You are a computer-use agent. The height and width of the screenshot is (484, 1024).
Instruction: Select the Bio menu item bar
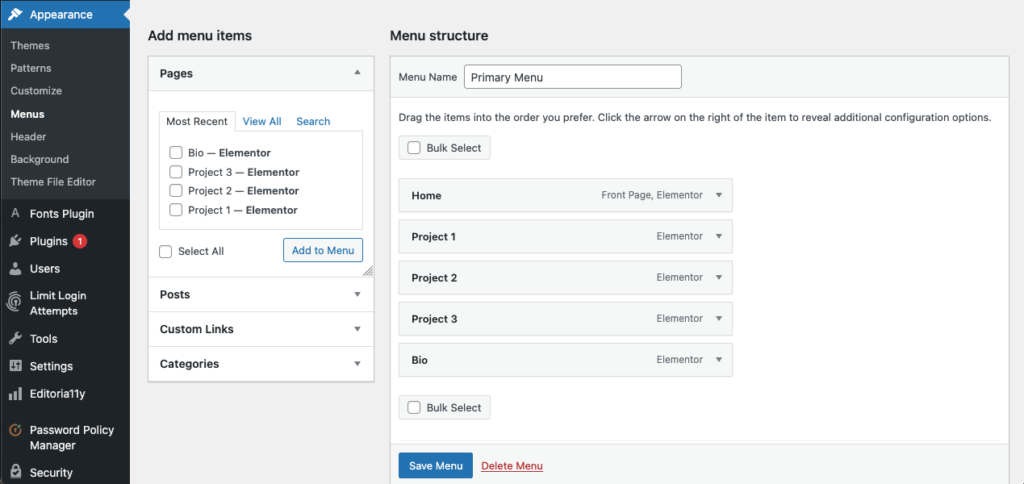point(566,360)
